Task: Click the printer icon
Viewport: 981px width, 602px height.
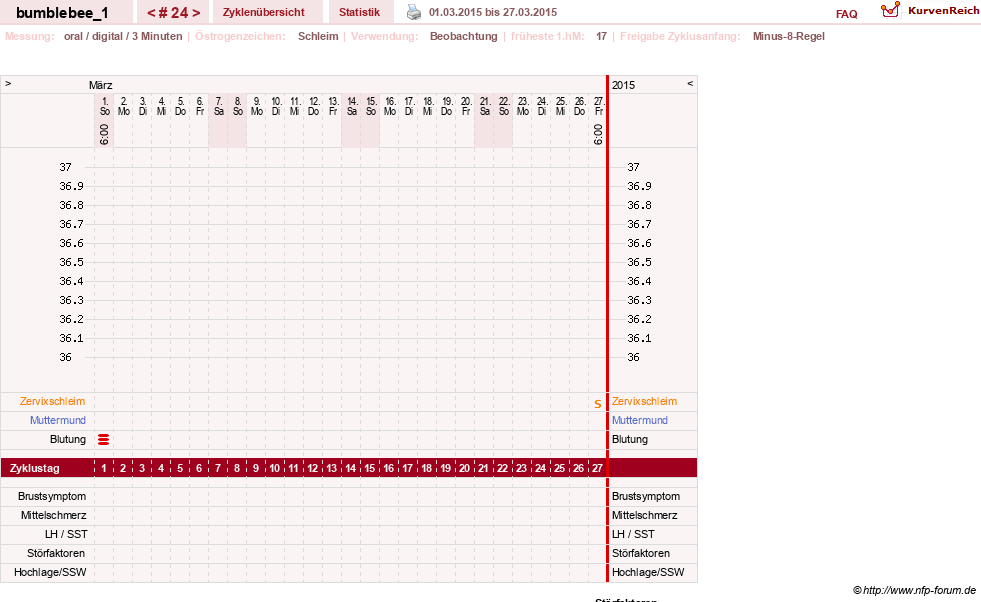Action: pos(414,12)
